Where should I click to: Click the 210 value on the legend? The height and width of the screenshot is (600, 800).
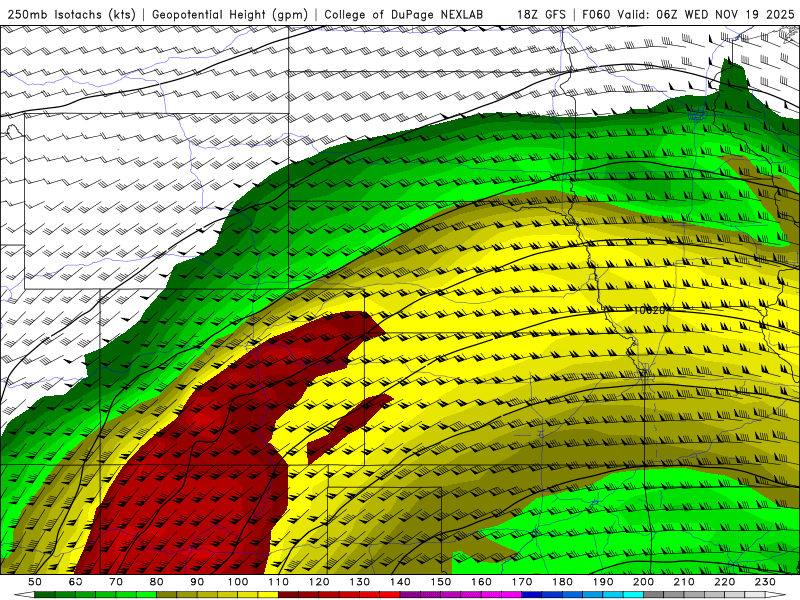pos(684,582)
